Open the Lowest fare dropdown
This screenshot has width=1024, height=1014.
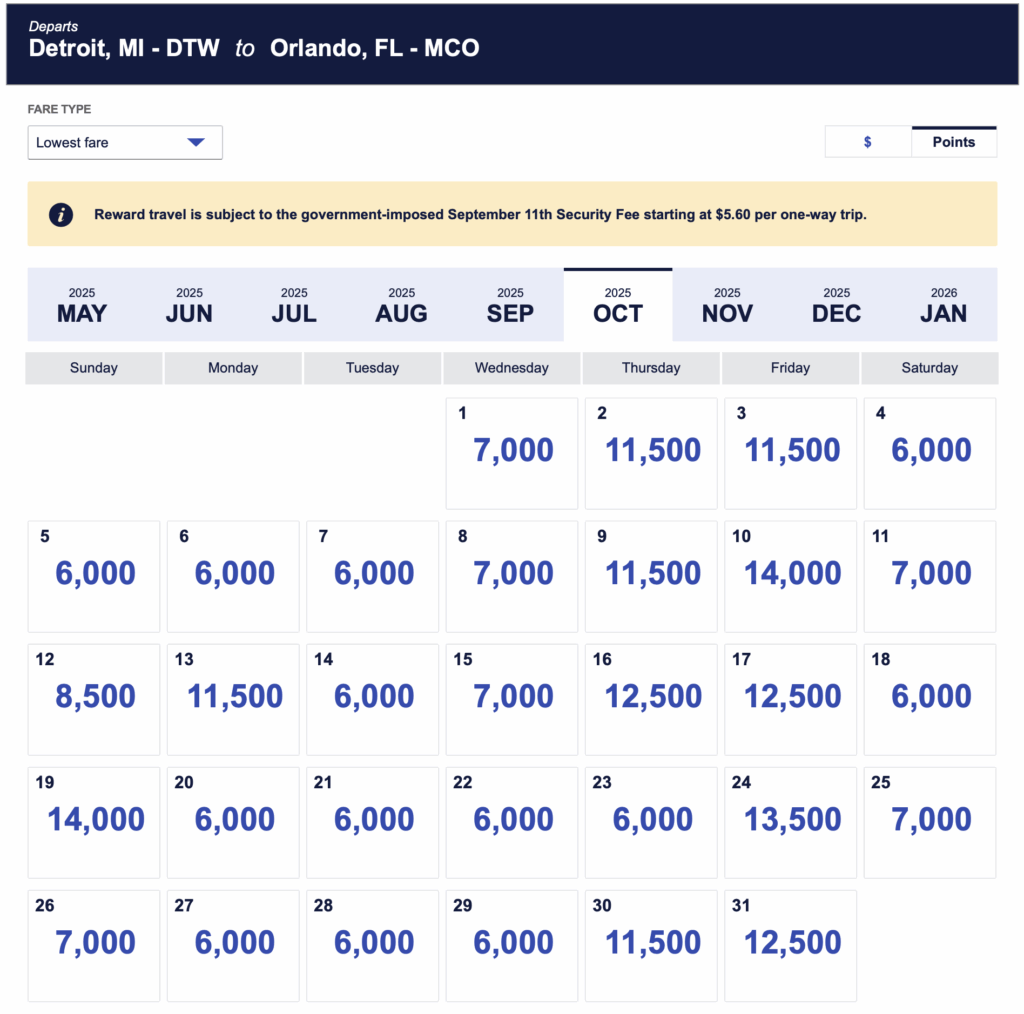125,142
